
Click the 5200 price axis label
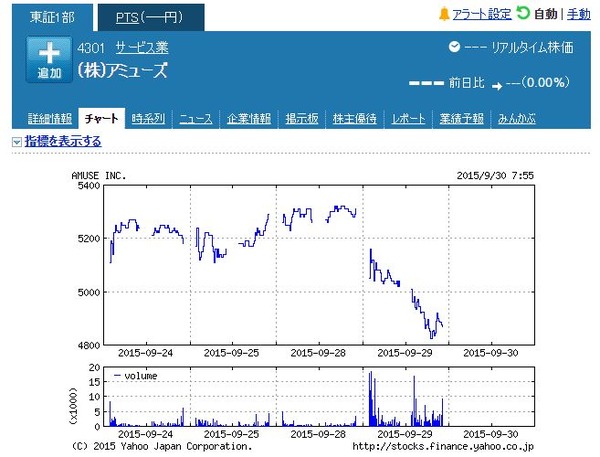tap(89, 239)
